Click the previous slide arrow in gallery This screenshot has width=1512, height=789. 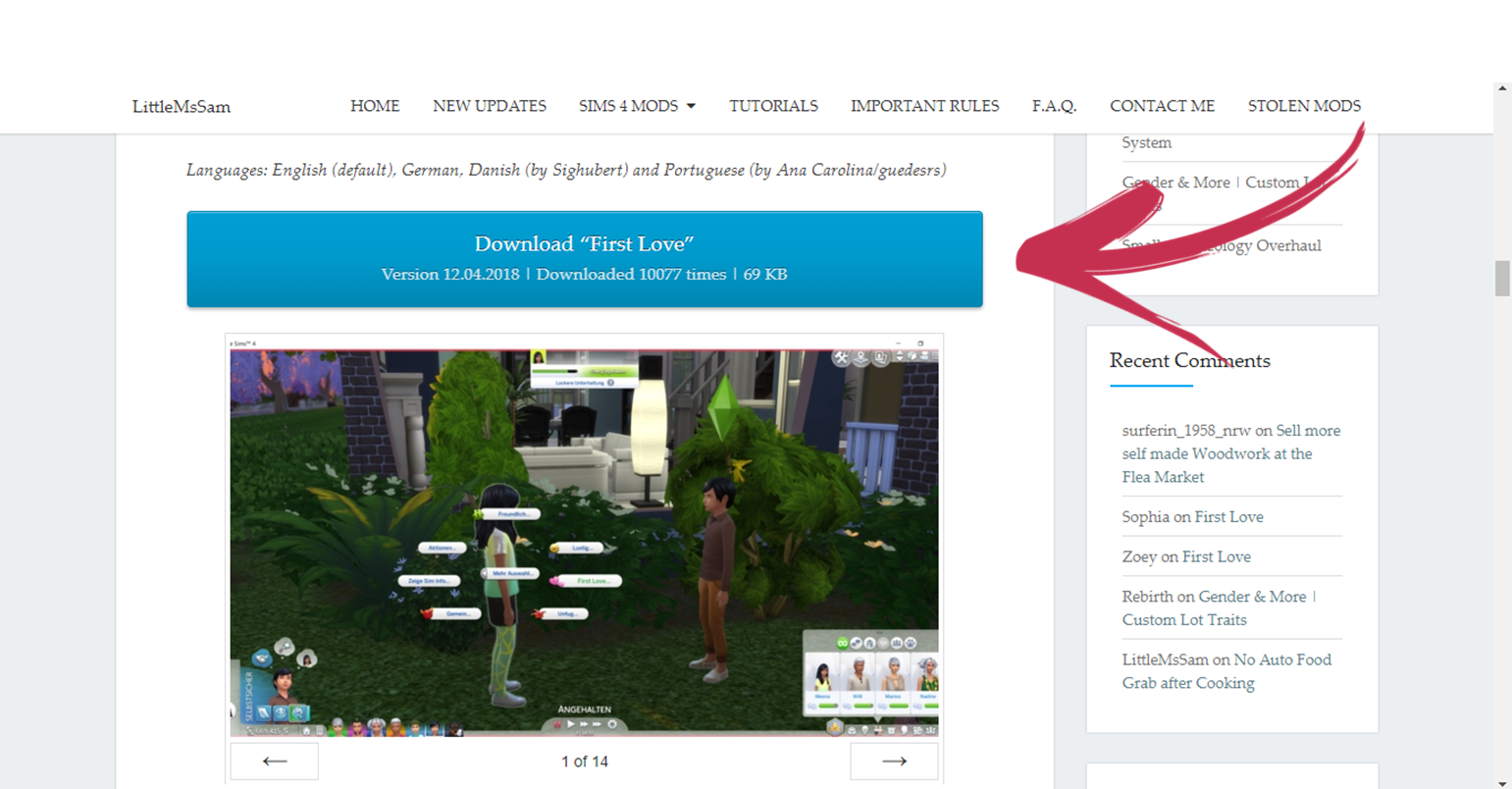(275, 761)
